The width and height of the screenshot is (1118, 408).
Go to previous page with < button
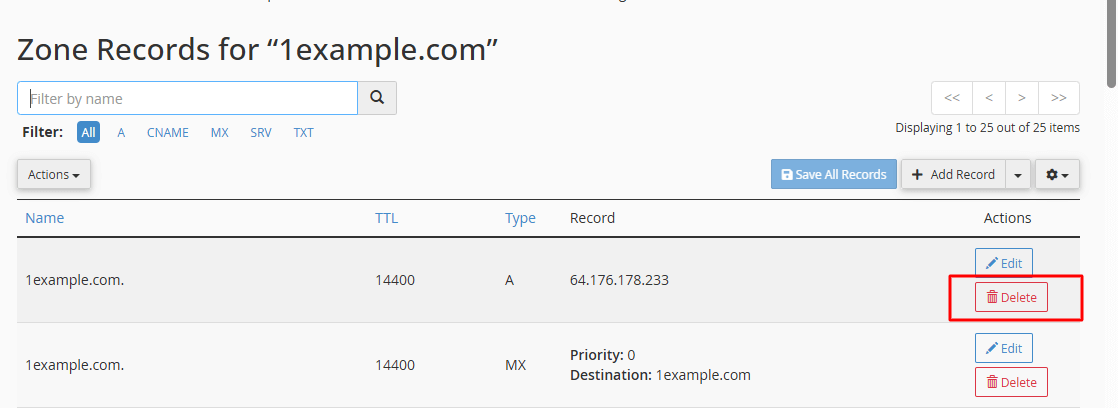[x=988, y=98]
